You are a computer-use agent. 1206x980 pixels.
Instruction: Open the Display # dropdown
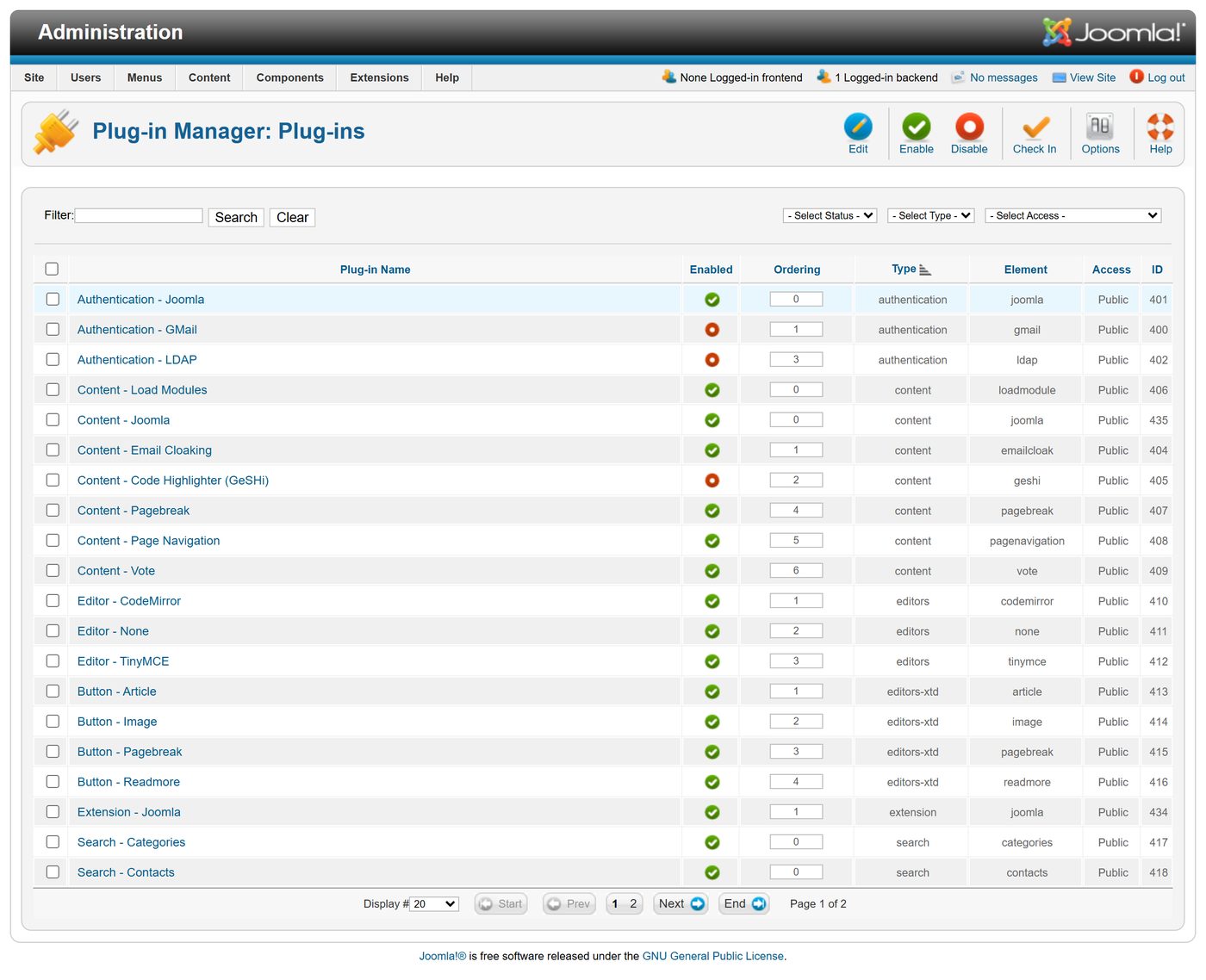pyautogui.click(x=435, y=904)
